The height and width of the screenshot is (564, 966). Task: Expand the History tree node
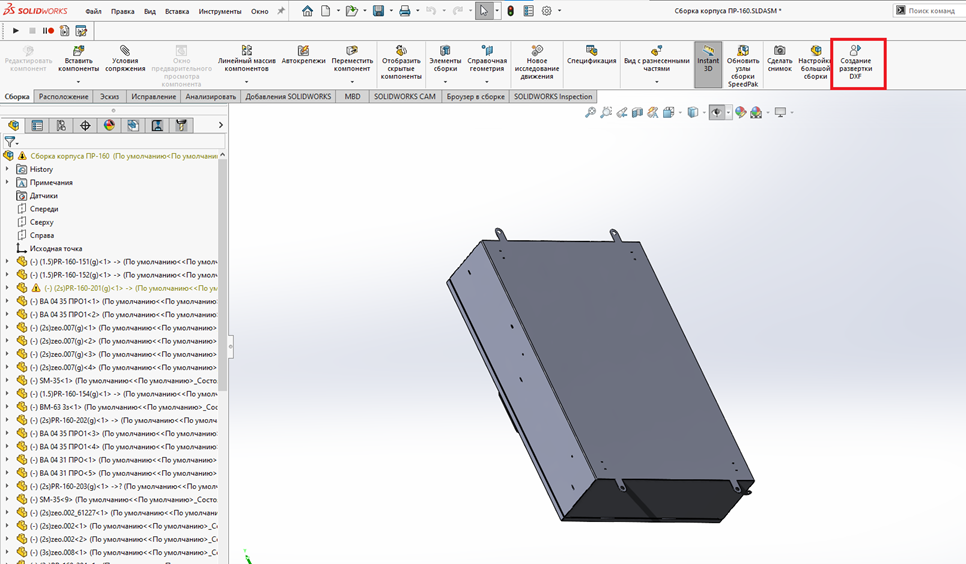pyautogui.click(x=7, y=169)
